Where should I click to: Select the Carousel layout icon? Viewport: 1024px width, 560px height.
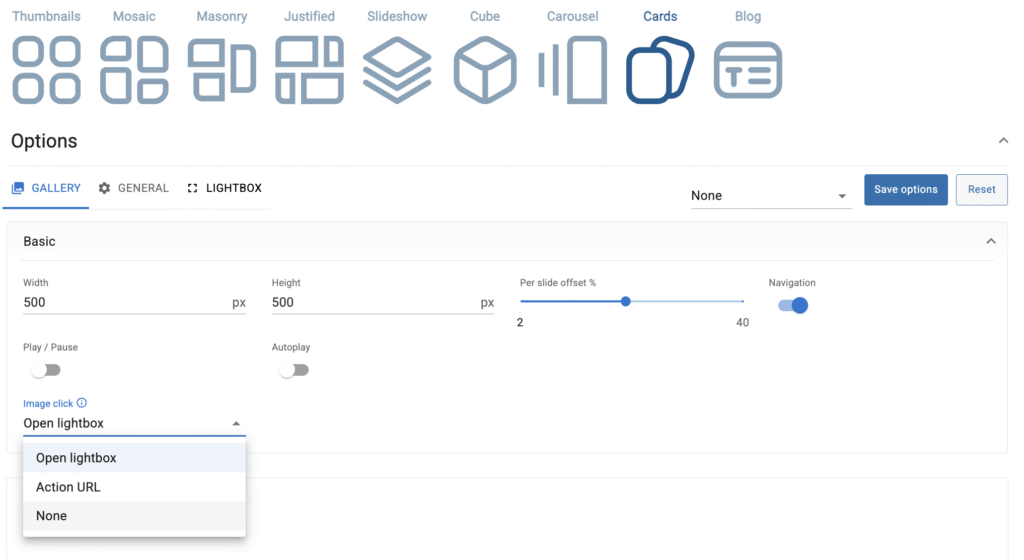tap(573, 69)
